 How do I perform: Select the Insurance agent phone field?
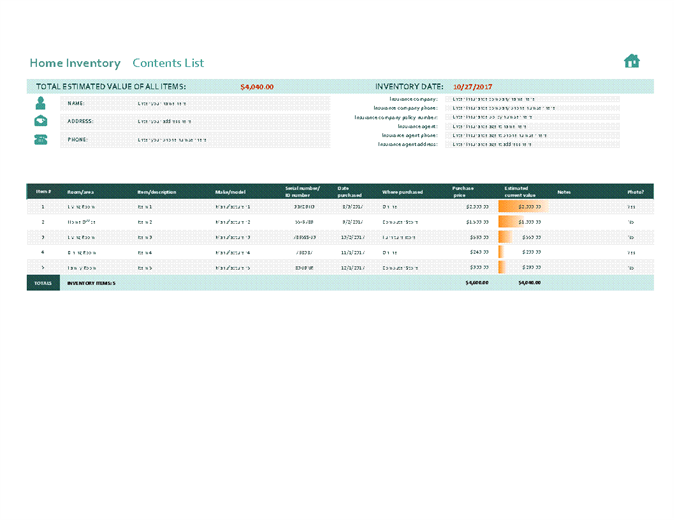[533, 135]
